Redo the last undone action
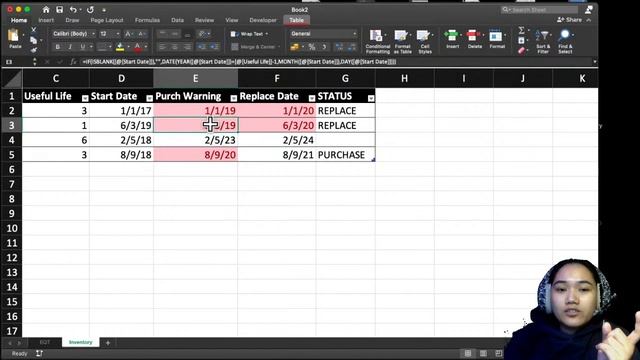Image resolution: width=640 pixels, height=360 pixels. click(90, 9)
